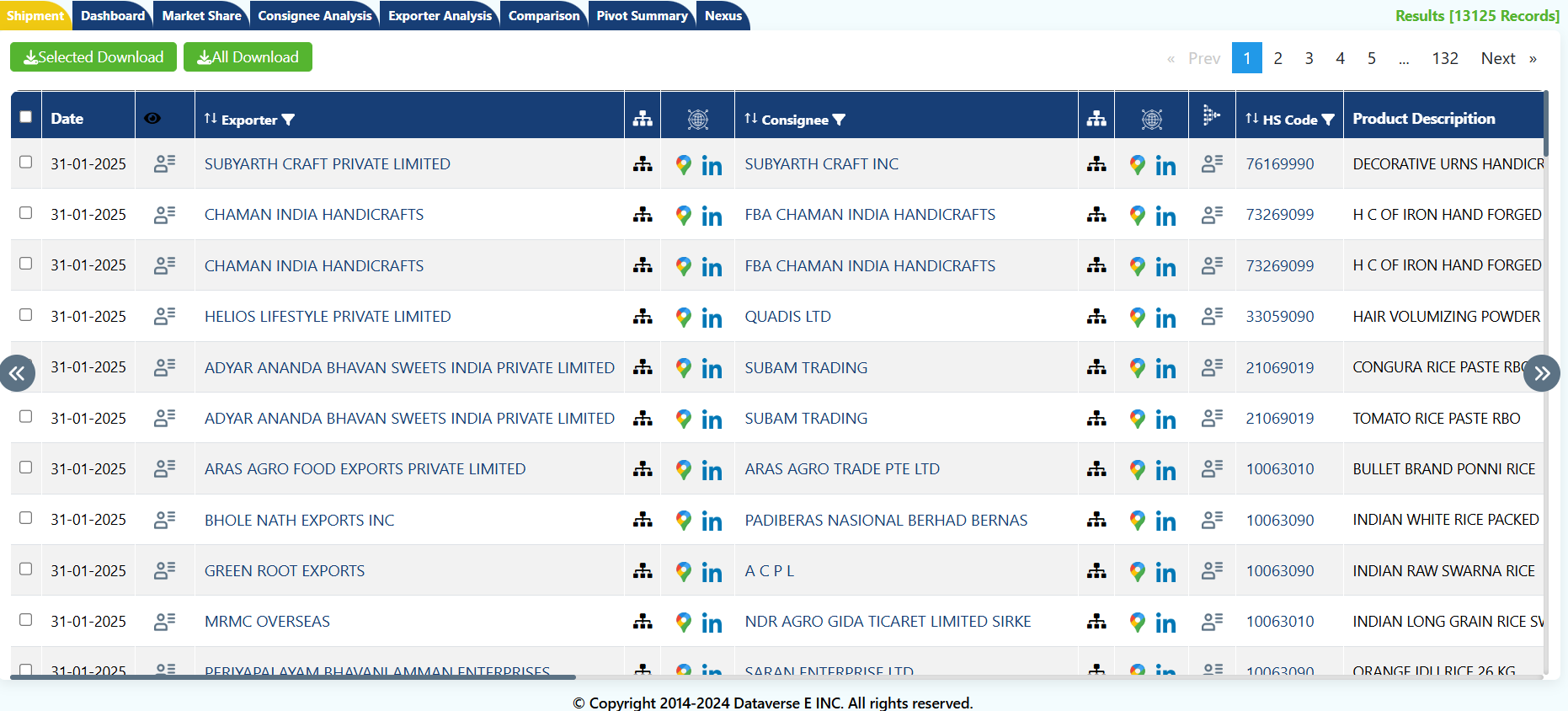
Task: Open Consignee column filter funnel
Action: 839,120
